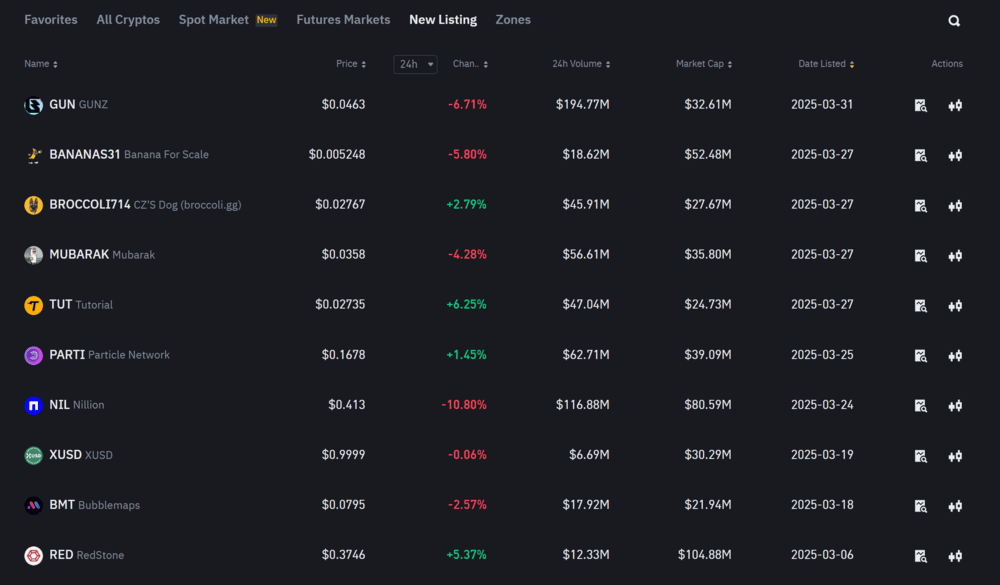
Task: Click trade icon for TUT row
Action: [955, 306]
